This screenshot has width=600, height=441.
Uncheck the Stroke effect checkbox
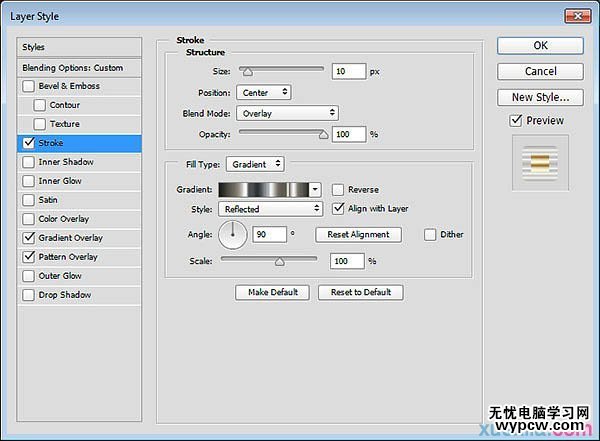tap(28, 143)
